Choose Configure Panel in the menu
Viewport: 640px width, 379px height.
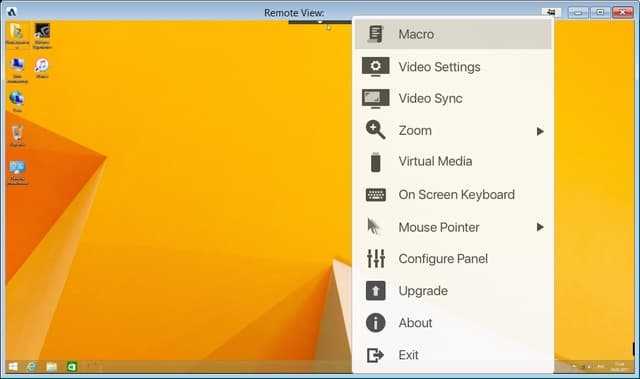point(453,259)
